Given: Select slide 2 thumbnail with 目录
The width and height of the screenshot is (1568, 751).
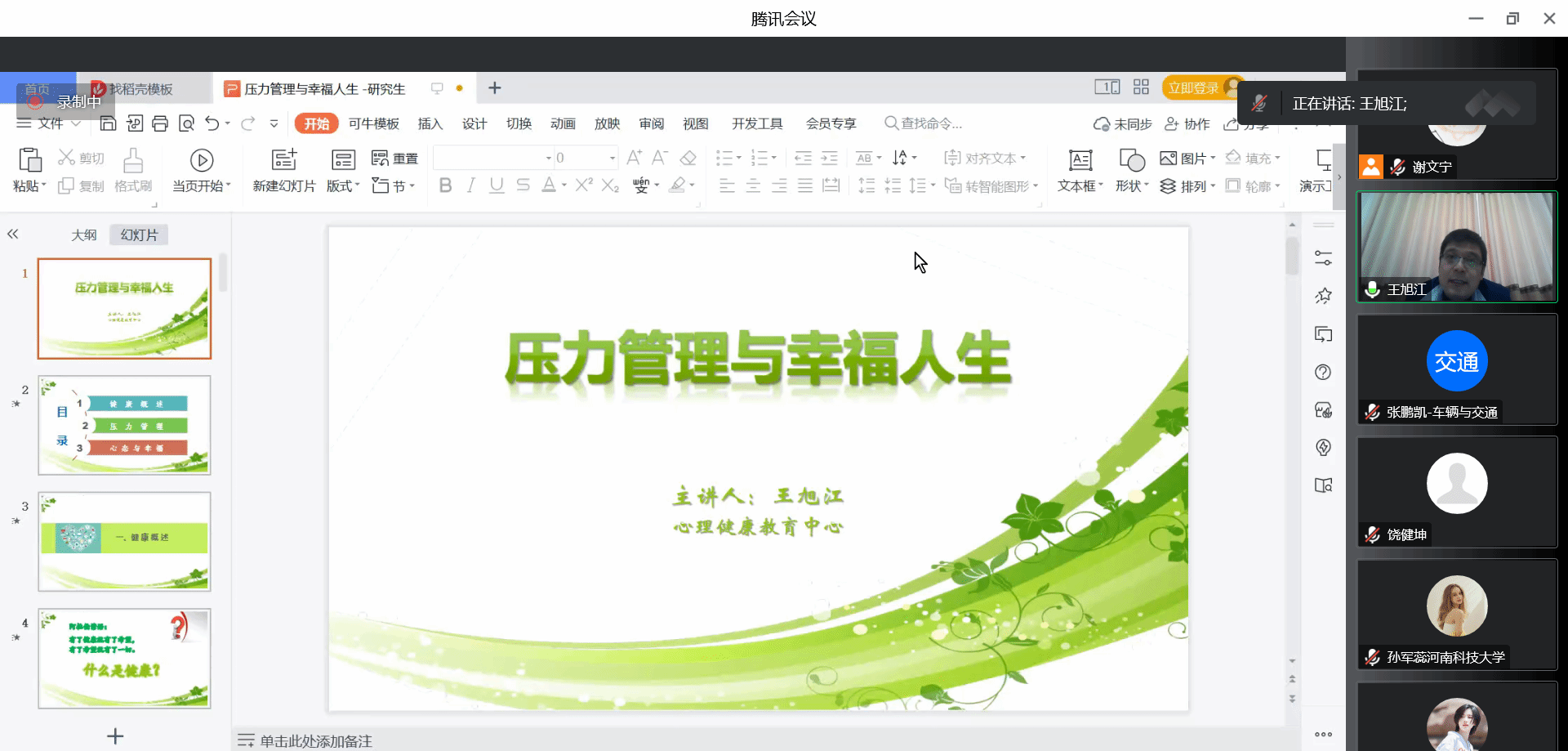Looking at the screenshot, I should (x=124, y=425).
